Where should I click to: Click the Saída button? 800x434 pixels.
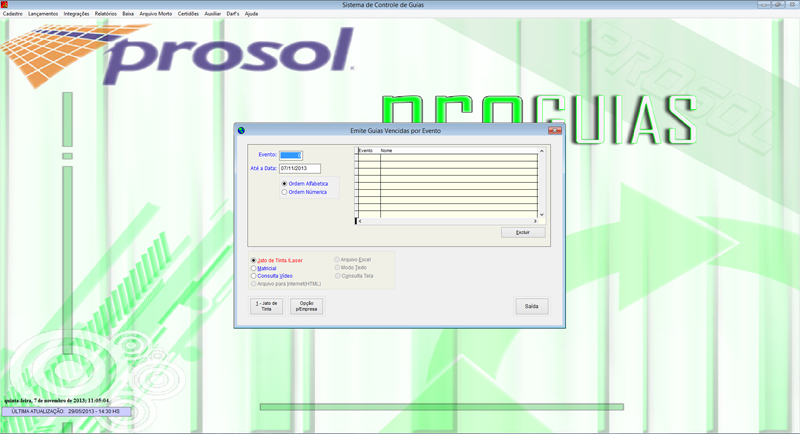pos(532,307)
